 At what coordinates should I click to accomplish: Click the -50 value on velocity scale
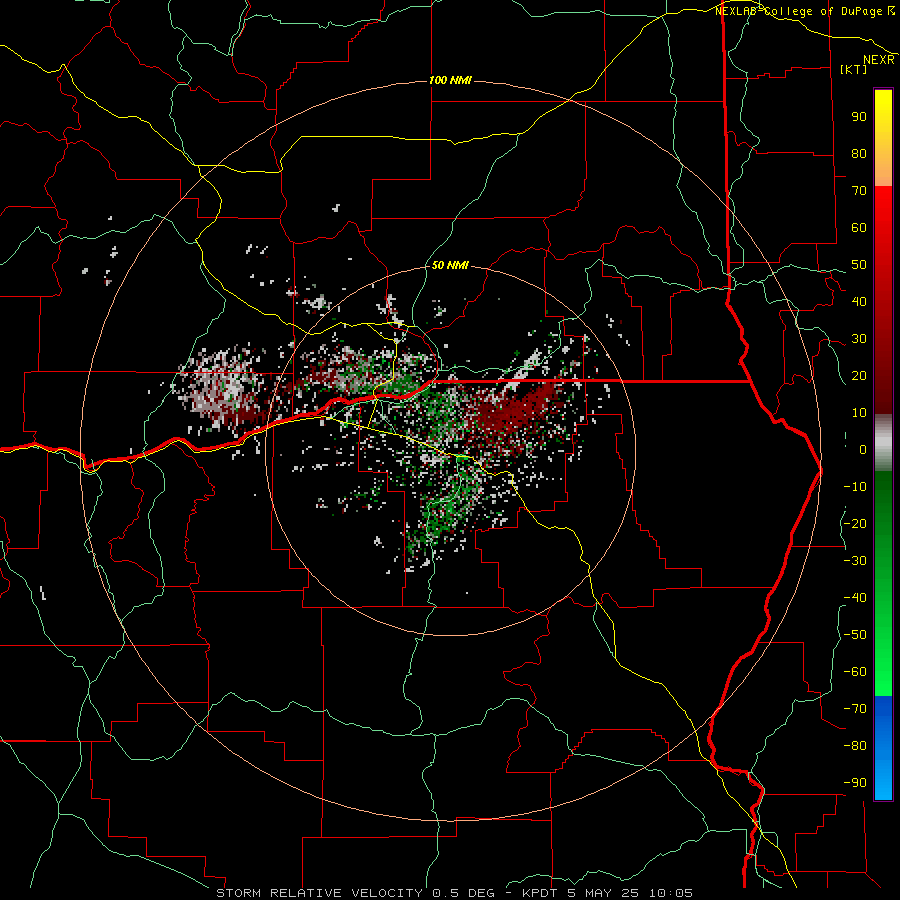coord(855,635)
